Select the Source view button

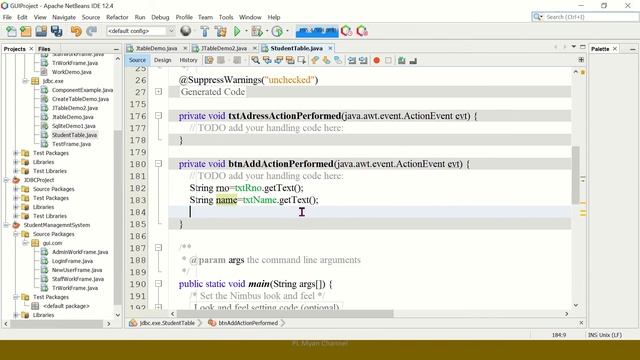[x=137, y=60]
